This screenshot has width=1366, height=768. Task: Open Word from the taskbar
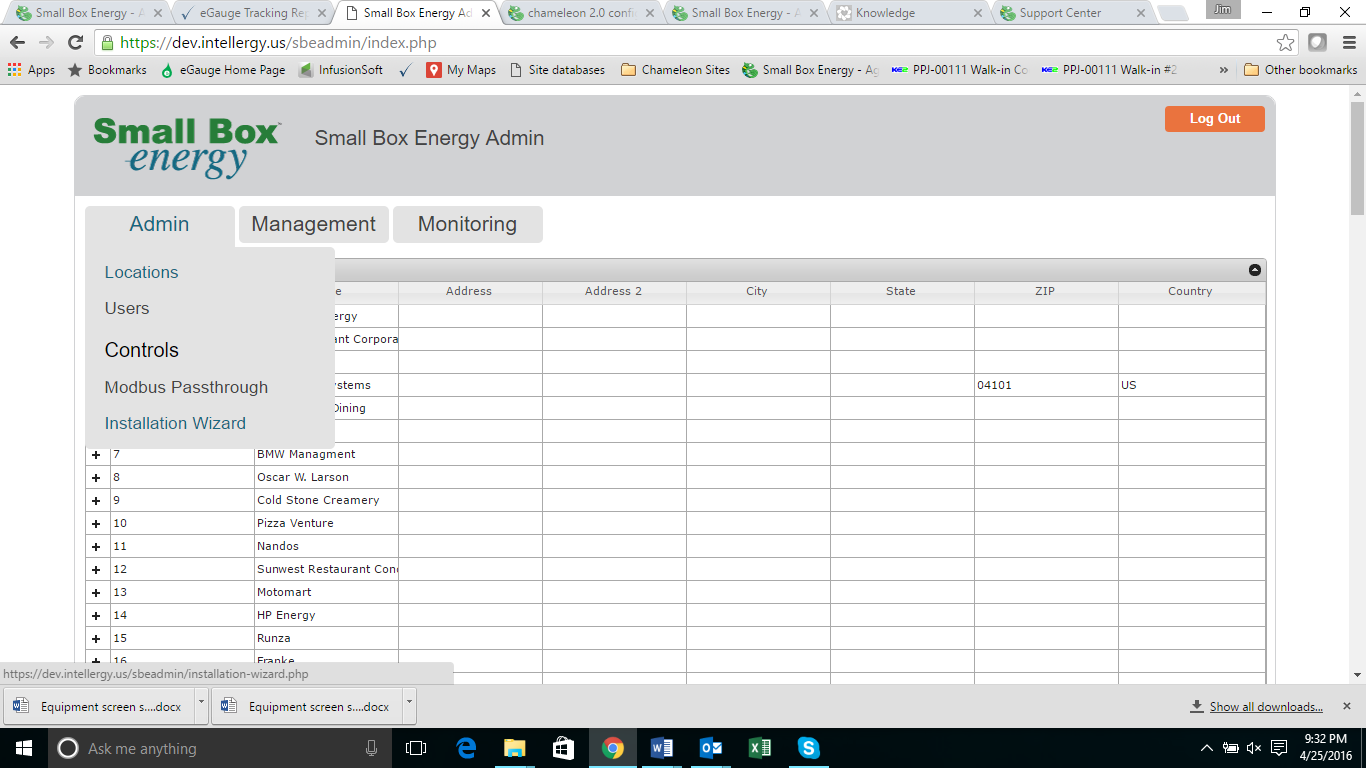(662, 748)
